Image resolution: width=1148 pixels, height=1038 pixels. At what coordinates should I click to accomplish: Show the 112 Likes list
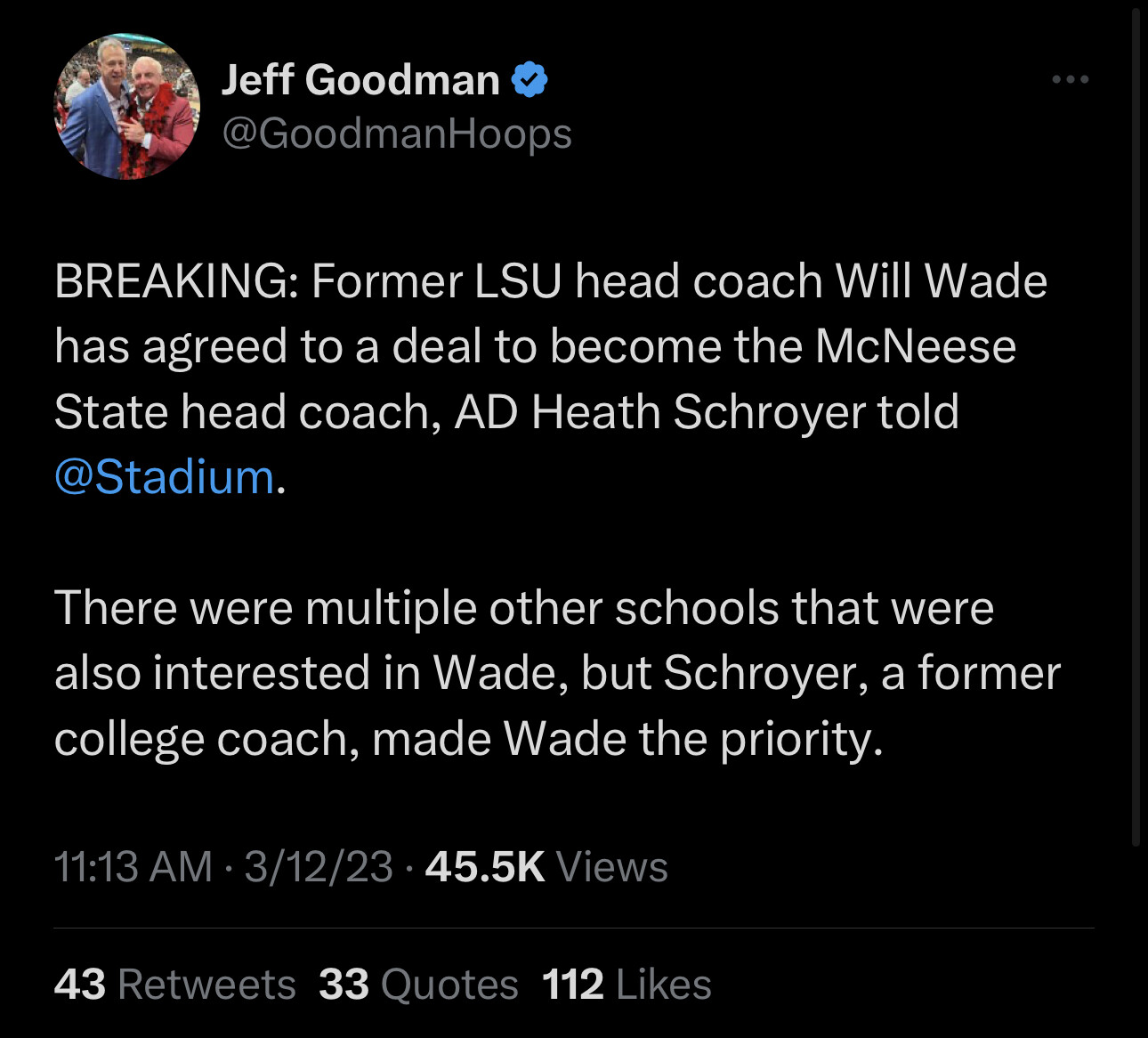tap(627, 985)
